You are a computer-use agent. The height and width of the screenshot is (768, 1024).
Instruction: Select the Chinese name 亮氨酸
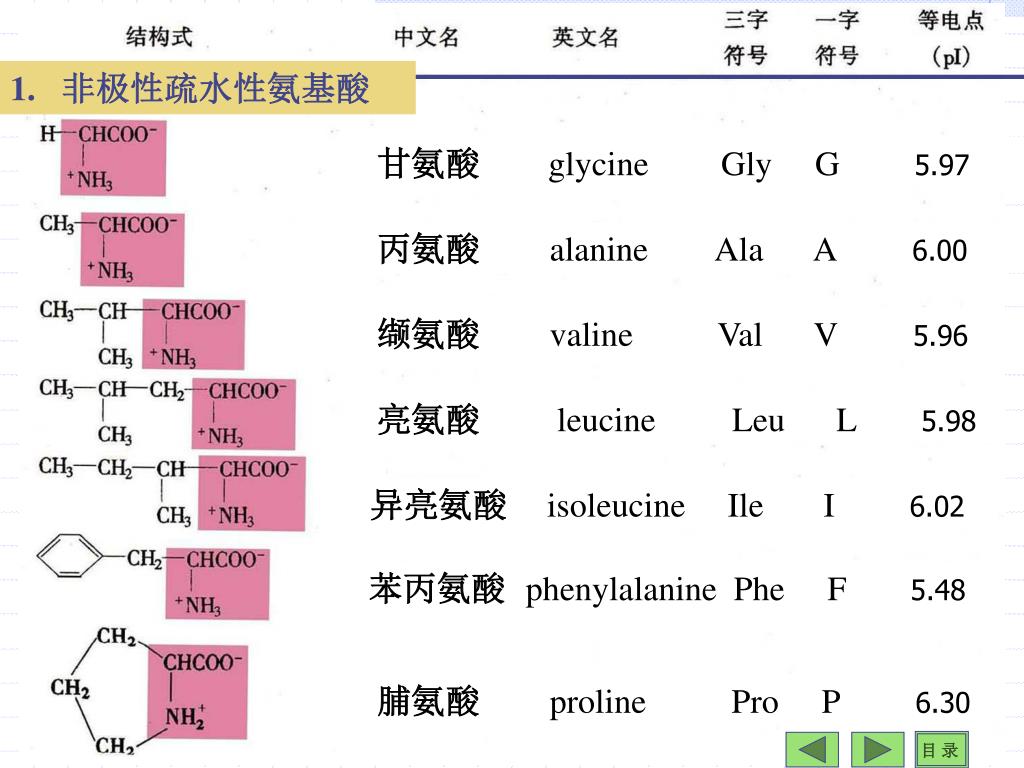[428, 420]
